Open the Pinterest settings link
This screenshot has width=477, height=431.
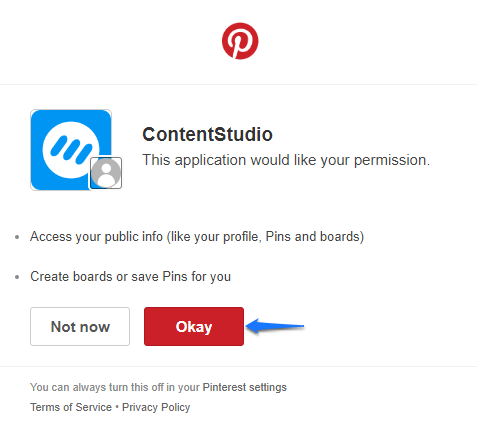245,387
